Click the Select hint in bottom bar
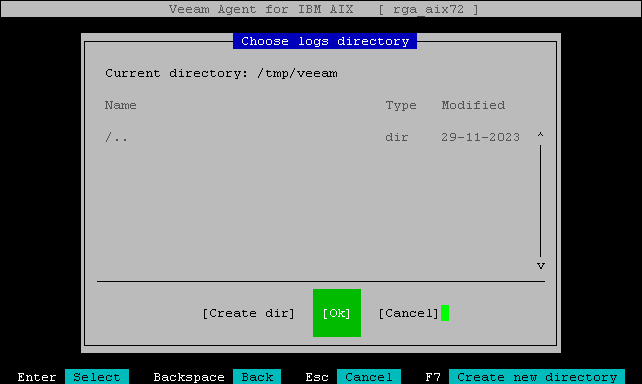The height and width of the screenshot is (384, 642). pos(97,377)
